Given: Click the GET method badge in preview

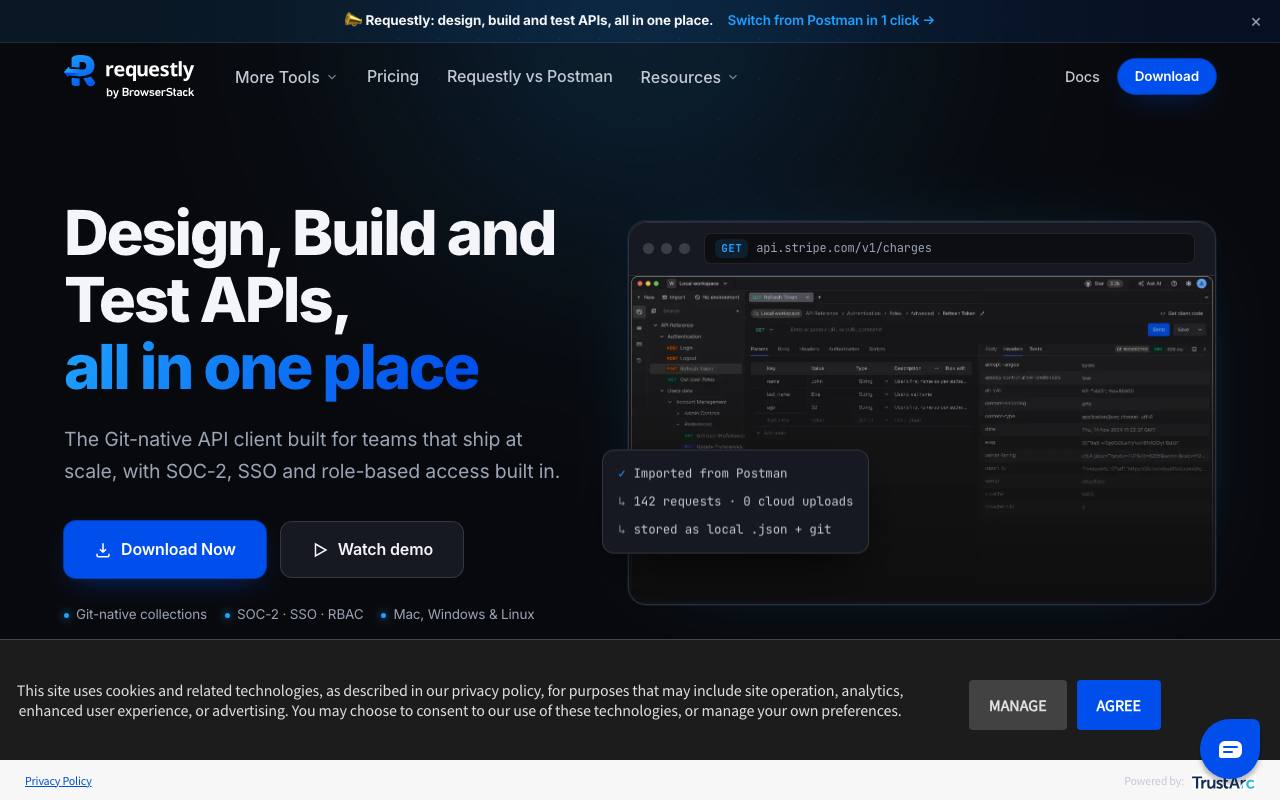Looking at the screenshot, I should [732, 248].
